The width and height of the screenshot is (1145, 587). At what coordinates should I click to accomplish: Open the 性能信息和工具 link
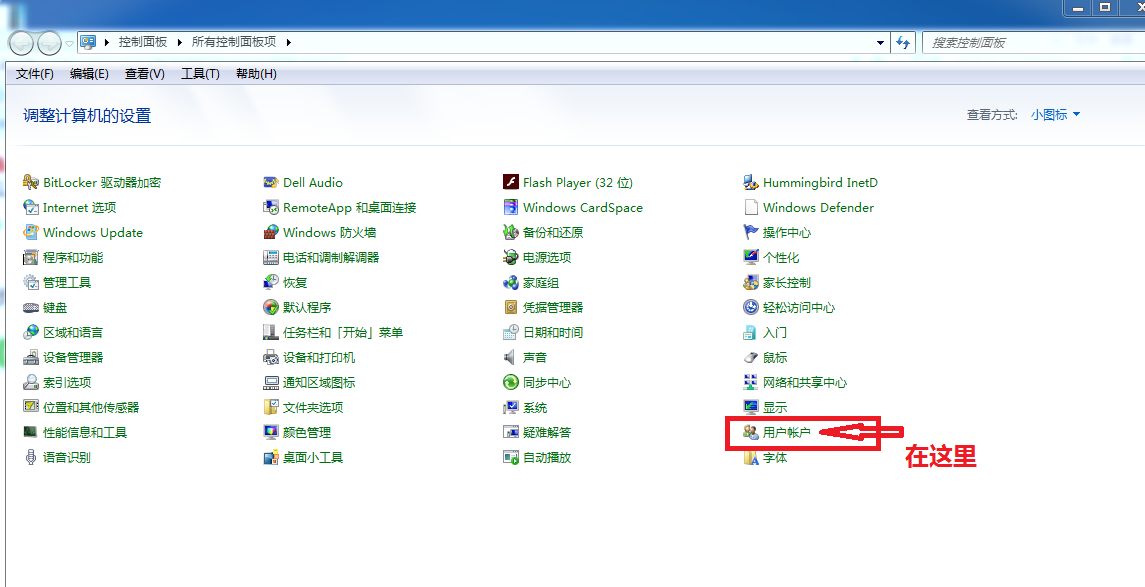coord(85,432)
